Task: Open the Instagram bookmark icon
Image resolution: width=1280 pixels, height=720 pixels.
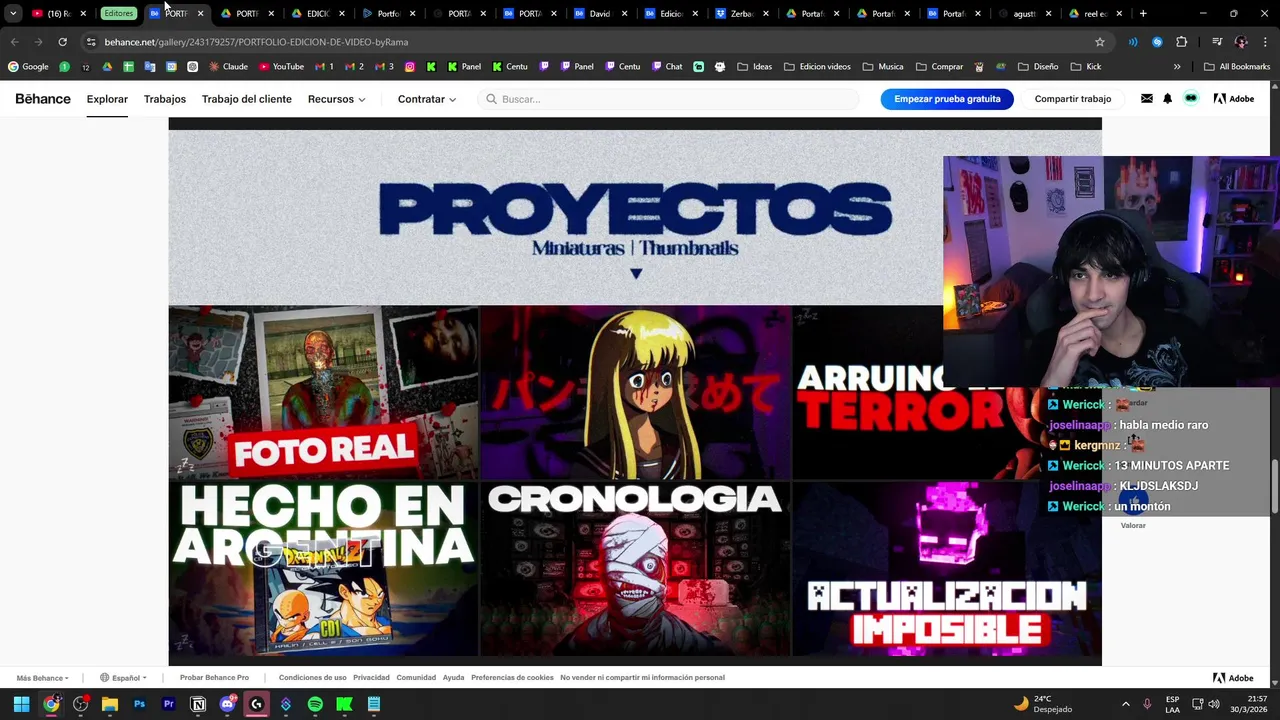Action: 410,67
